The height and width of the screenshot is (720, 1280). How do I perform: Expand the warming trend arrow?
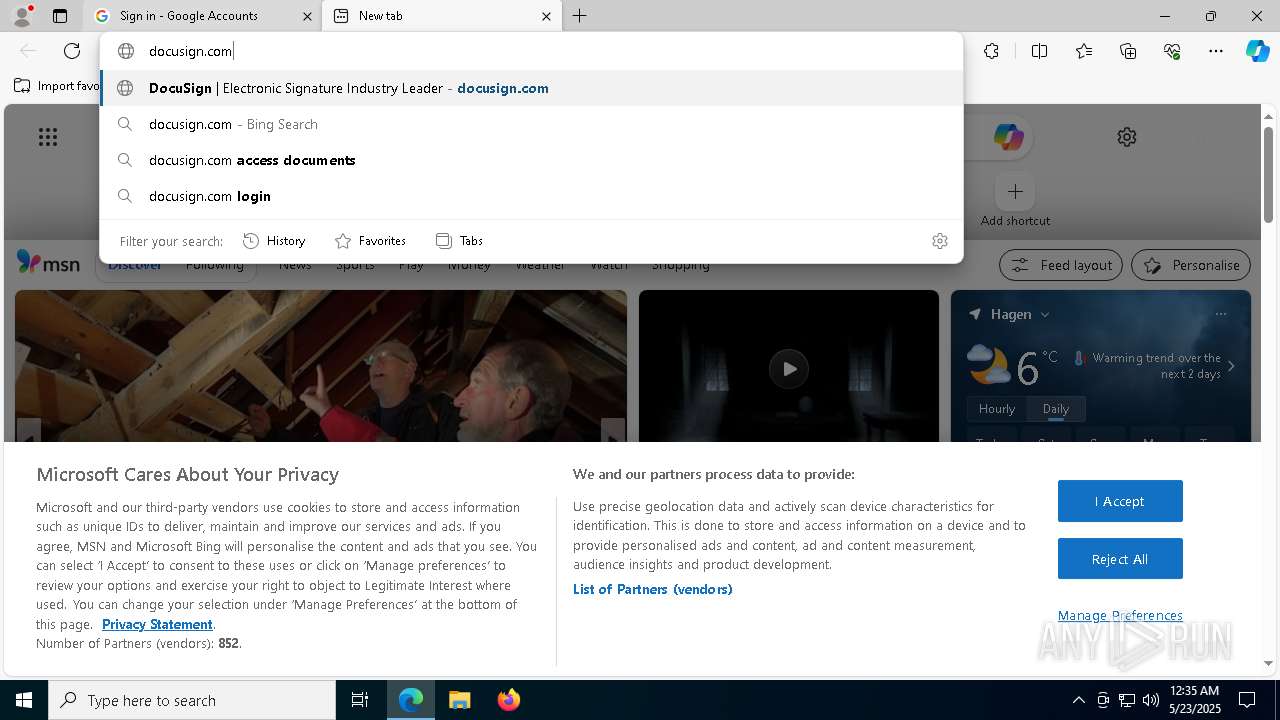pos(1231,366)
